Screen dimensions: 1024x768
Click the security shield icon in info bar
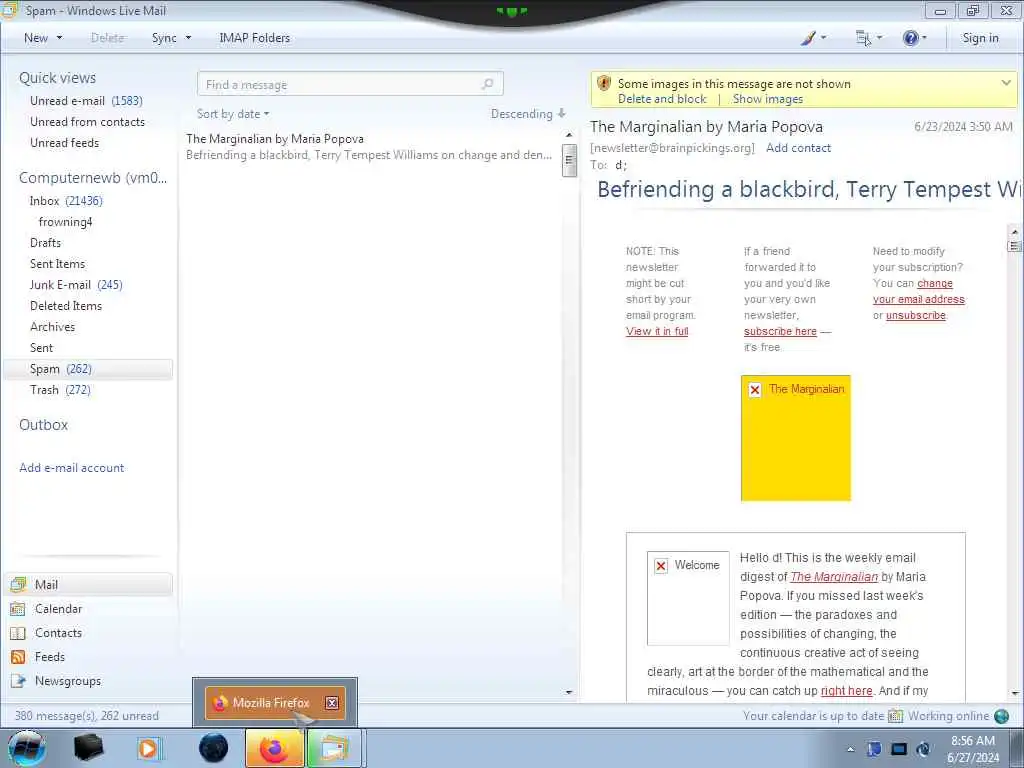coord(604,84)
